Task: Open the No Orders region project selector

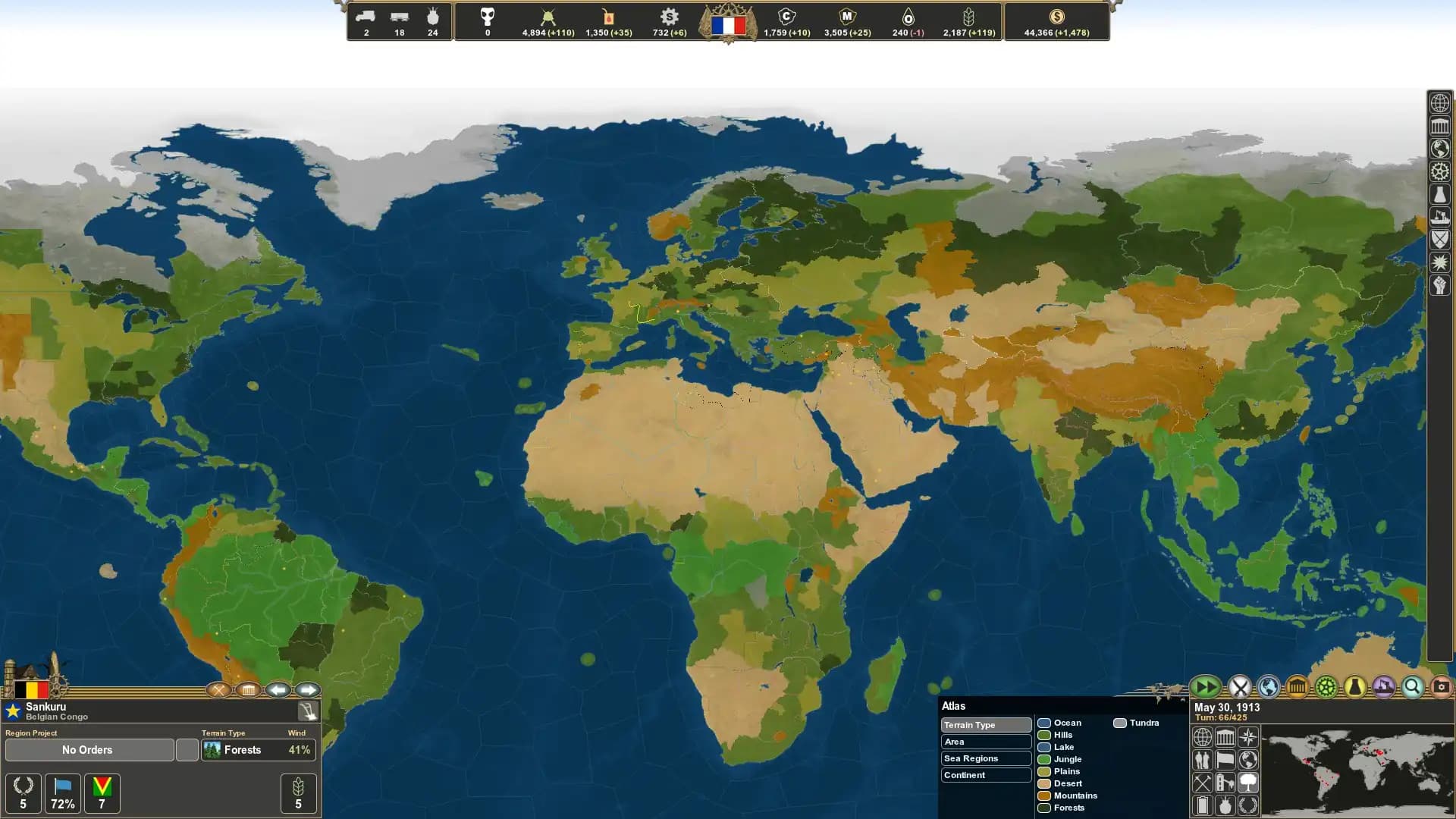Action: pos(87,750)
